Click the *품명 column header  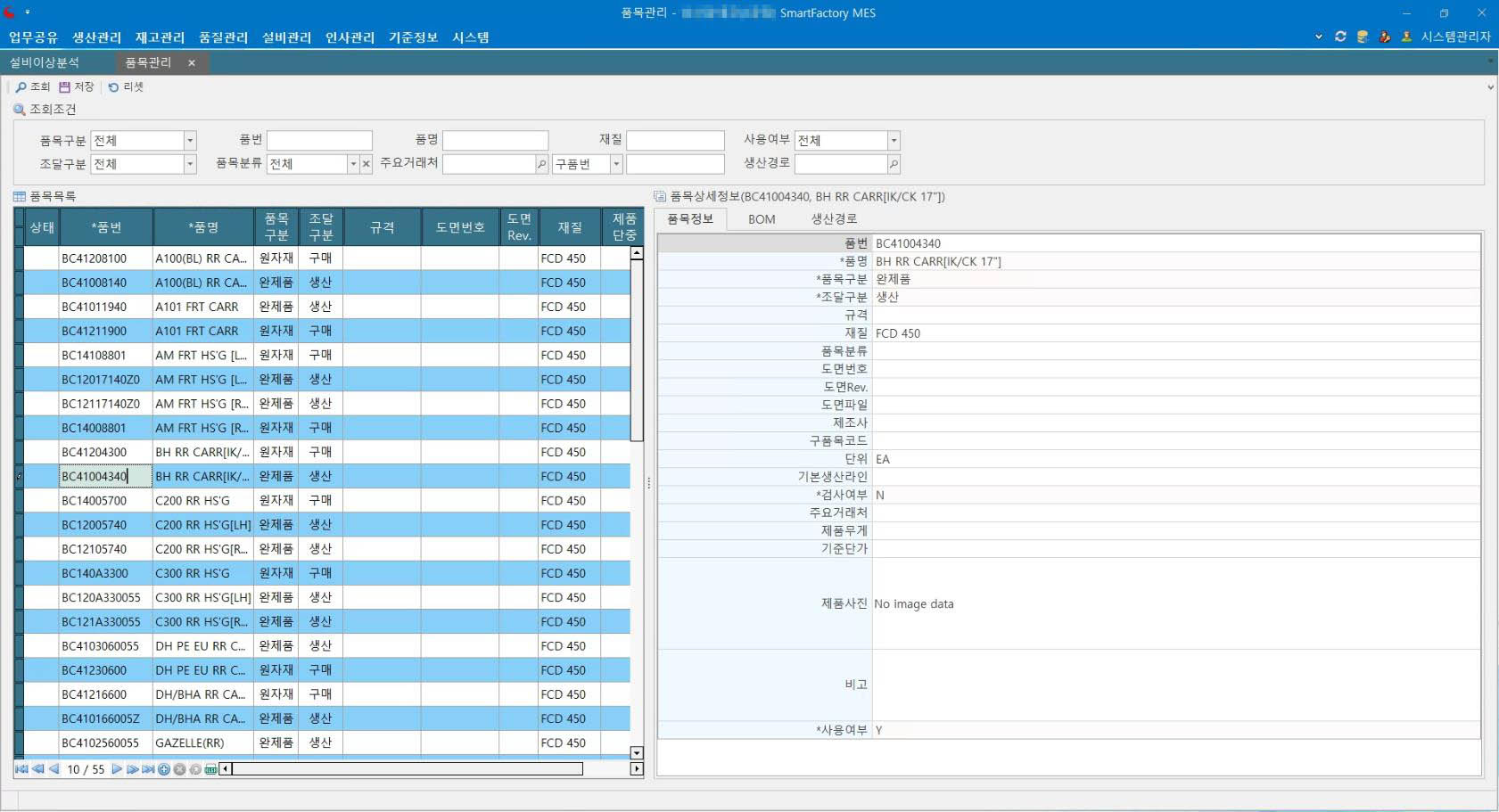203,227
